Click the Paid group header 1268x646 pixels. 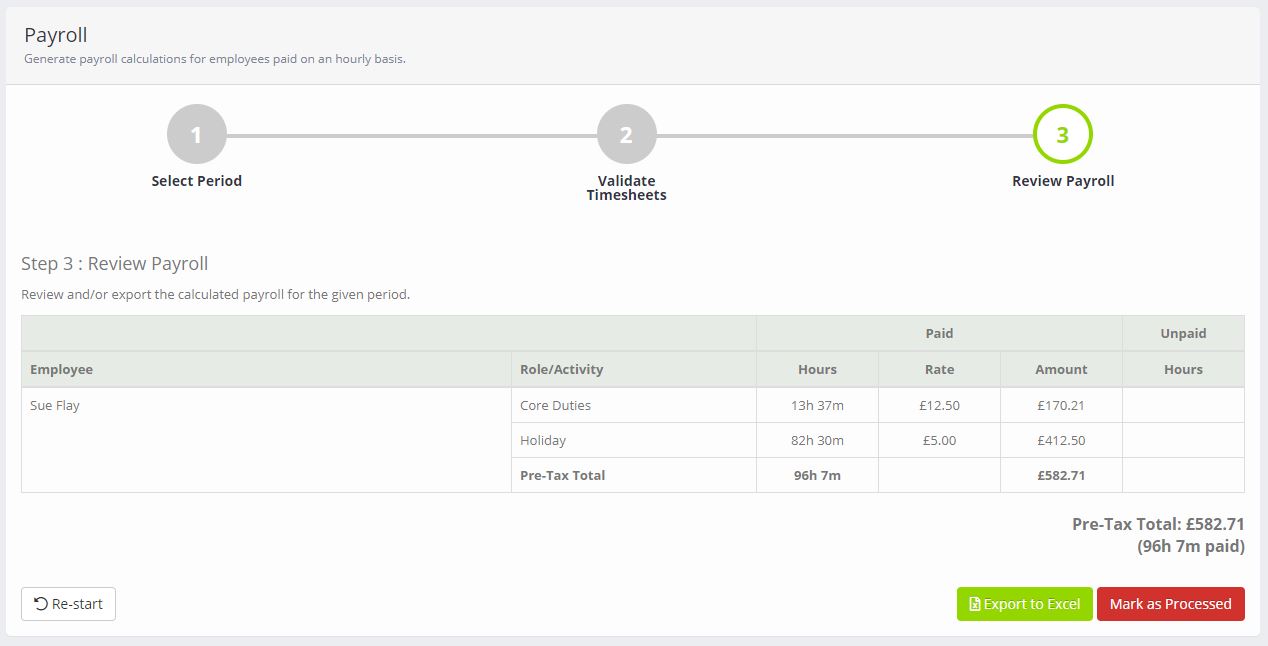[939, 333]
